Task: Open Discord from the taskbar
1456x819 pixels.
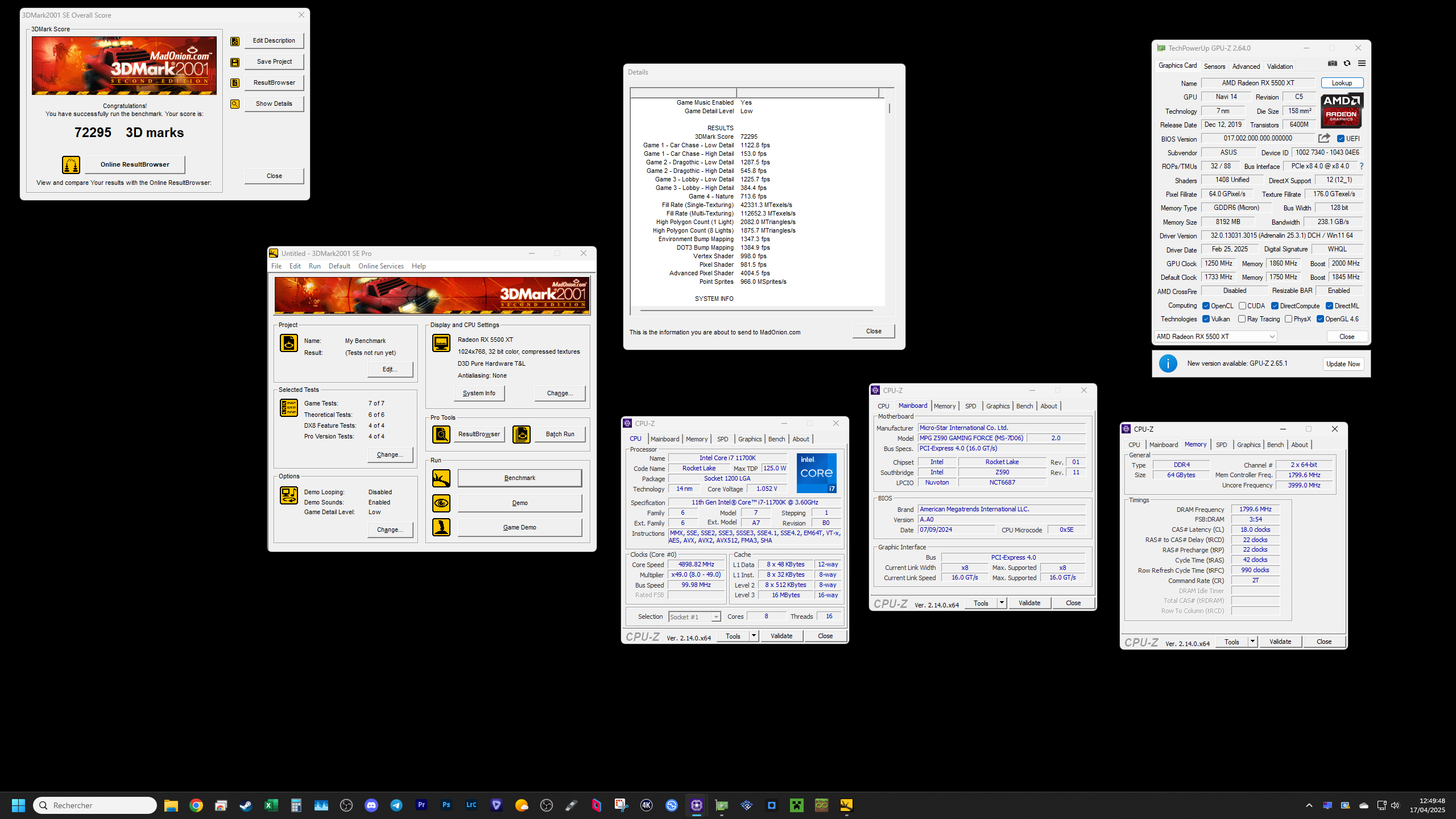Action: point(371,805)
